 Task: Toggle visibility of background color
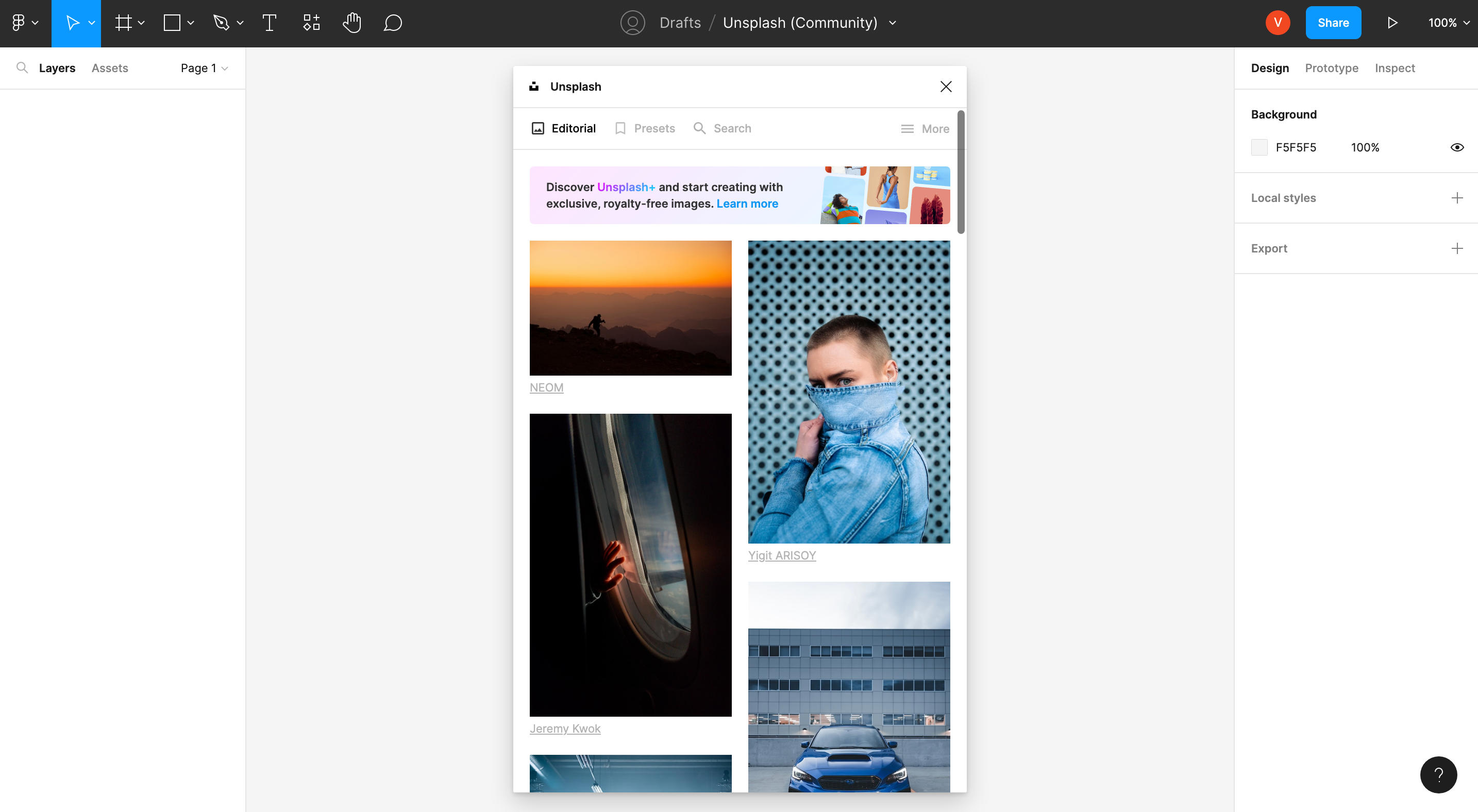(x=1457, y=148)
